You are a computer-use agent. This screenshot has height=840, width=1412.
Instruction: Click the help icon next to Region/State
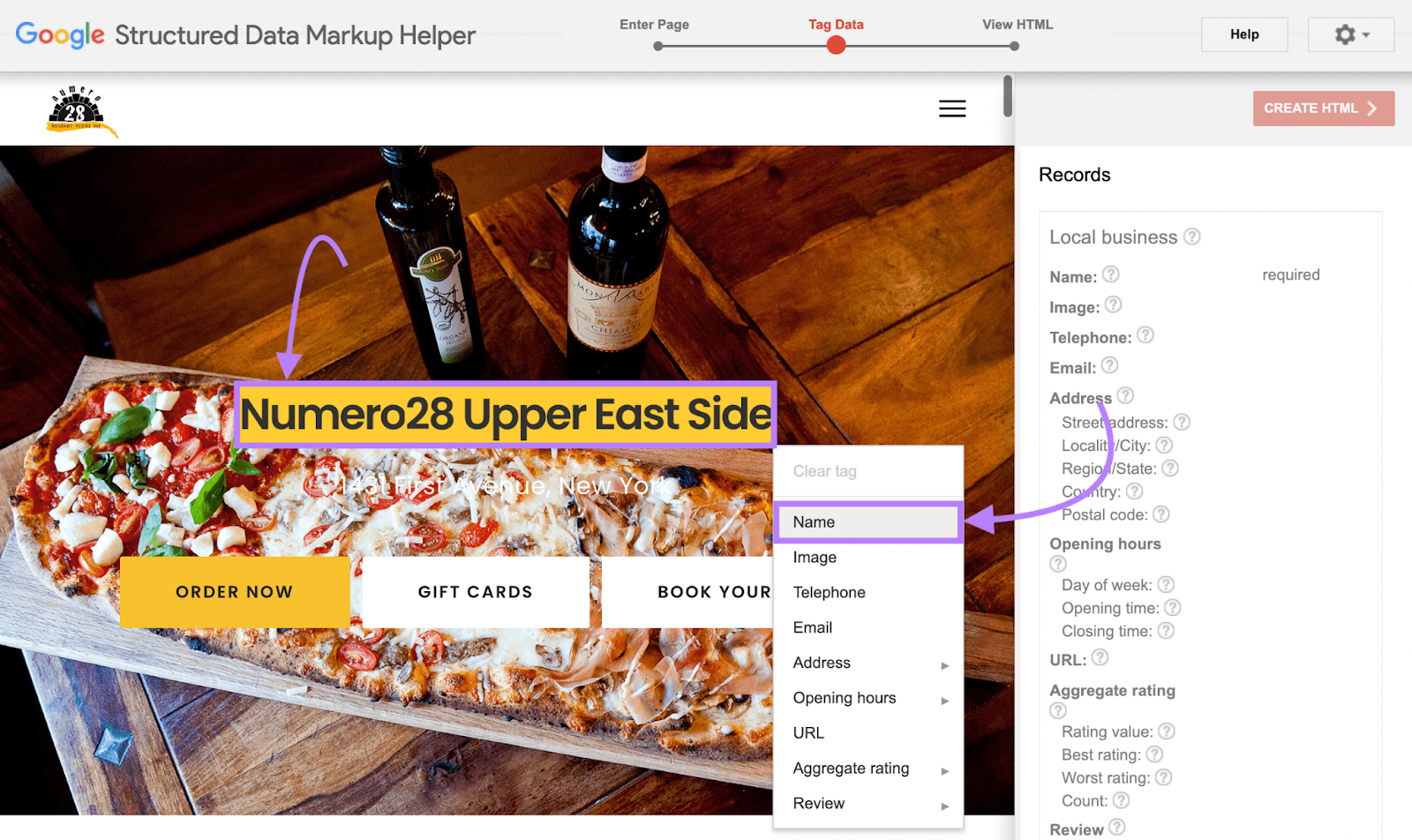tap(1170, 468)
